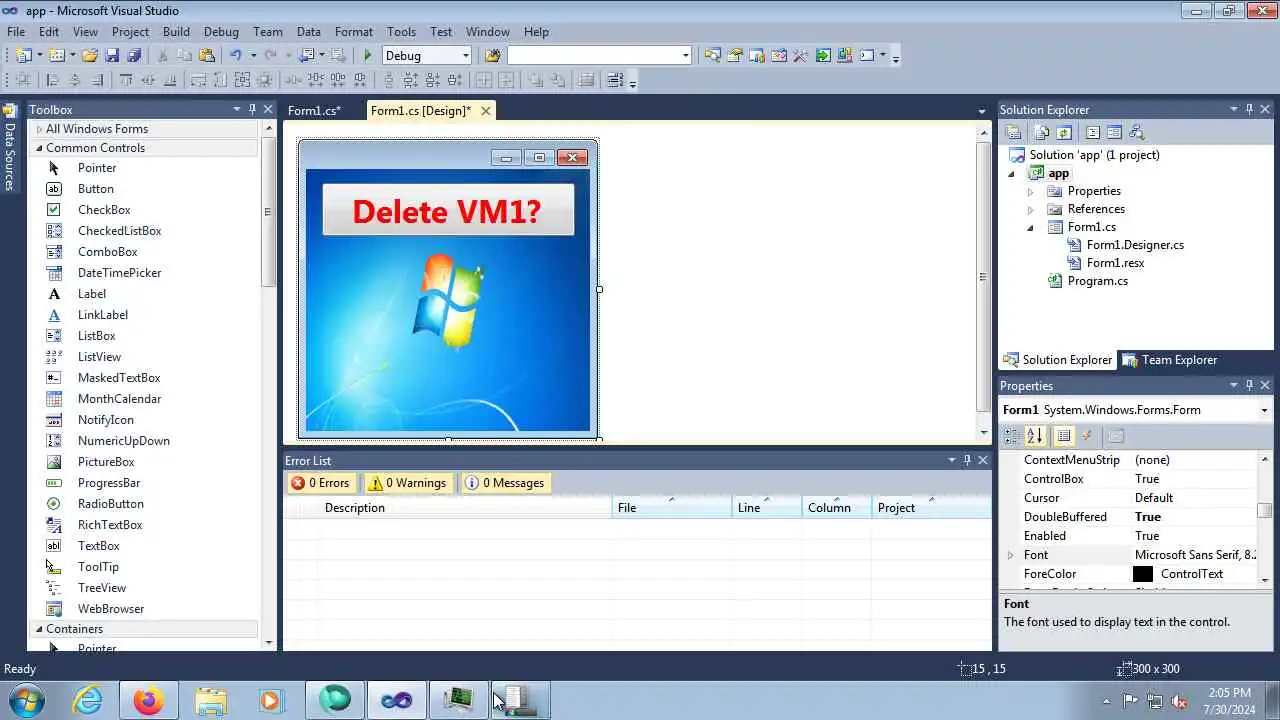1280x720 pixels.
Task: Click the Windows Start button
Action: point(25,700)
